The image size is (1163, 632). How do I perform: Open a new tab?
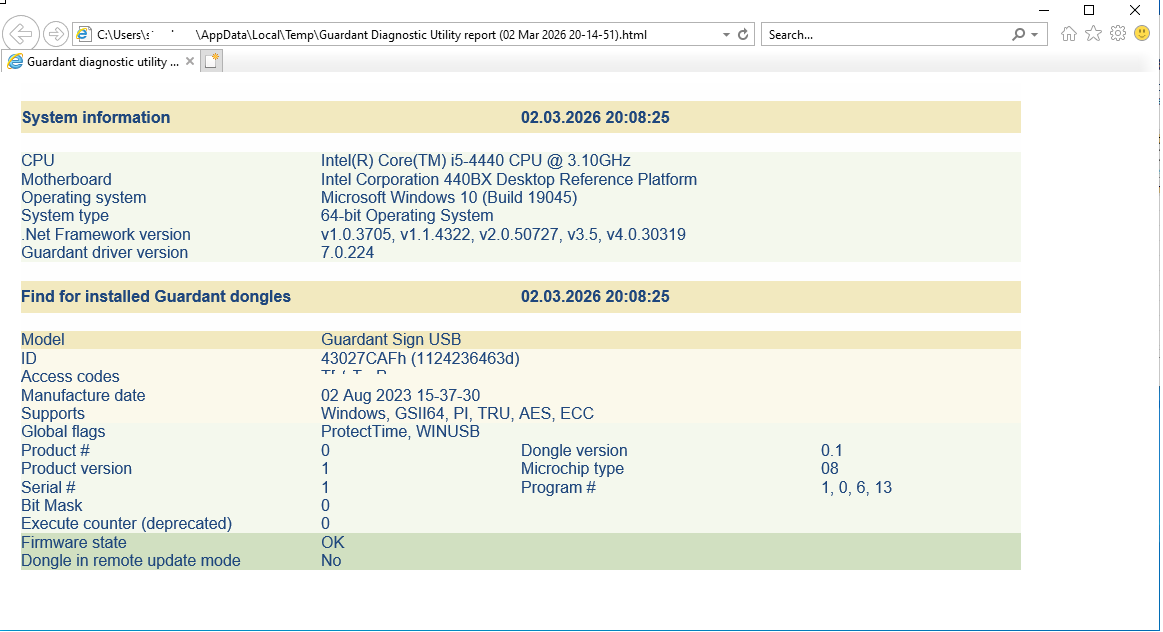click(x=211, y=61)
